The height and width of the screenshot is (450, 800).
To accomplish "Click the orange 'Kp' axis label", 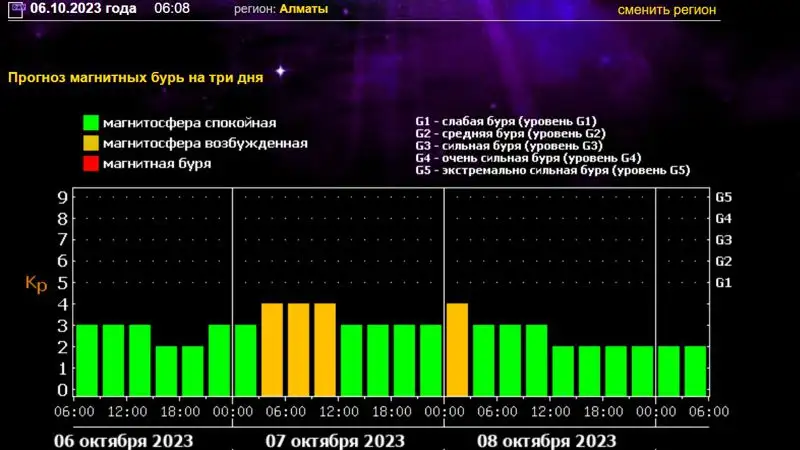I will tap(36, 283).
